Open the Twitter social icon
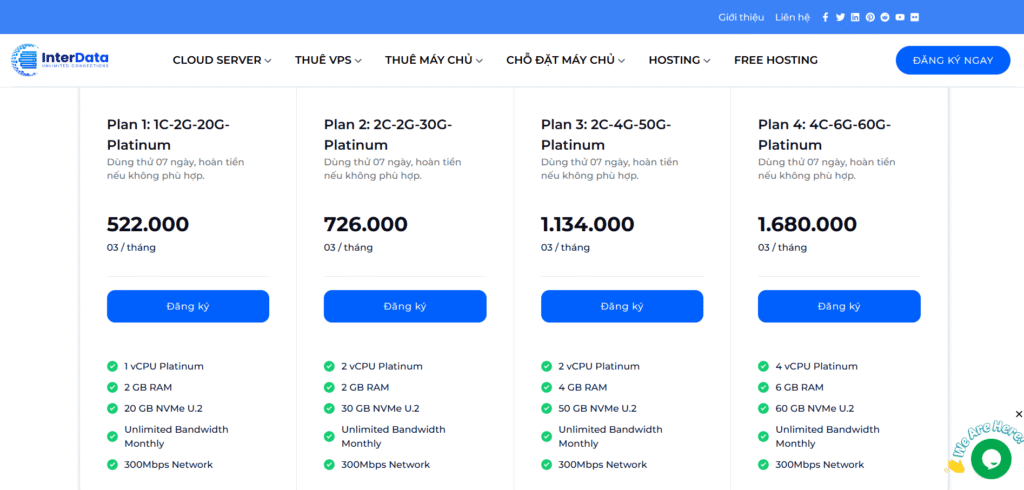 [840, 17]
